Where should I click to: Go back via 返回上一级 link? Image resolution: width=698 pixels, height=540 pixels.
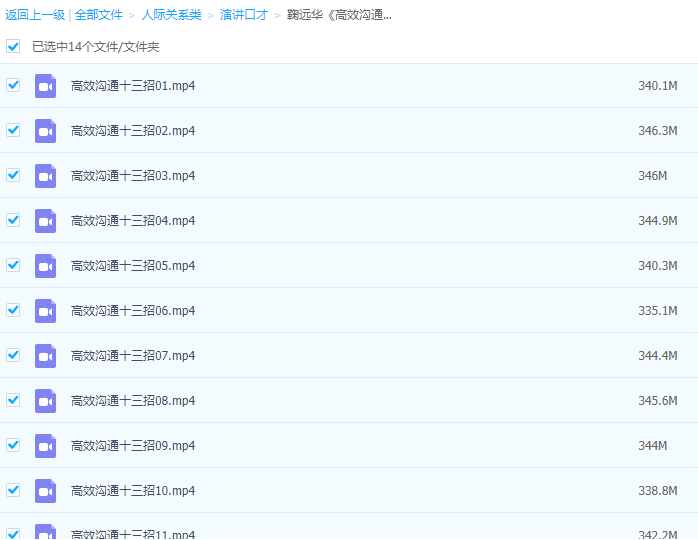point(34,15)
